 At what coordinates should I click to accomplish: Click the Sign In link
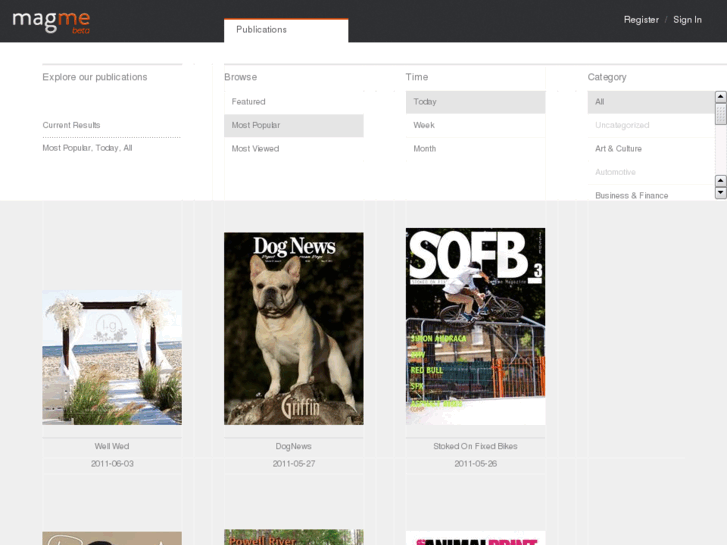687,20
